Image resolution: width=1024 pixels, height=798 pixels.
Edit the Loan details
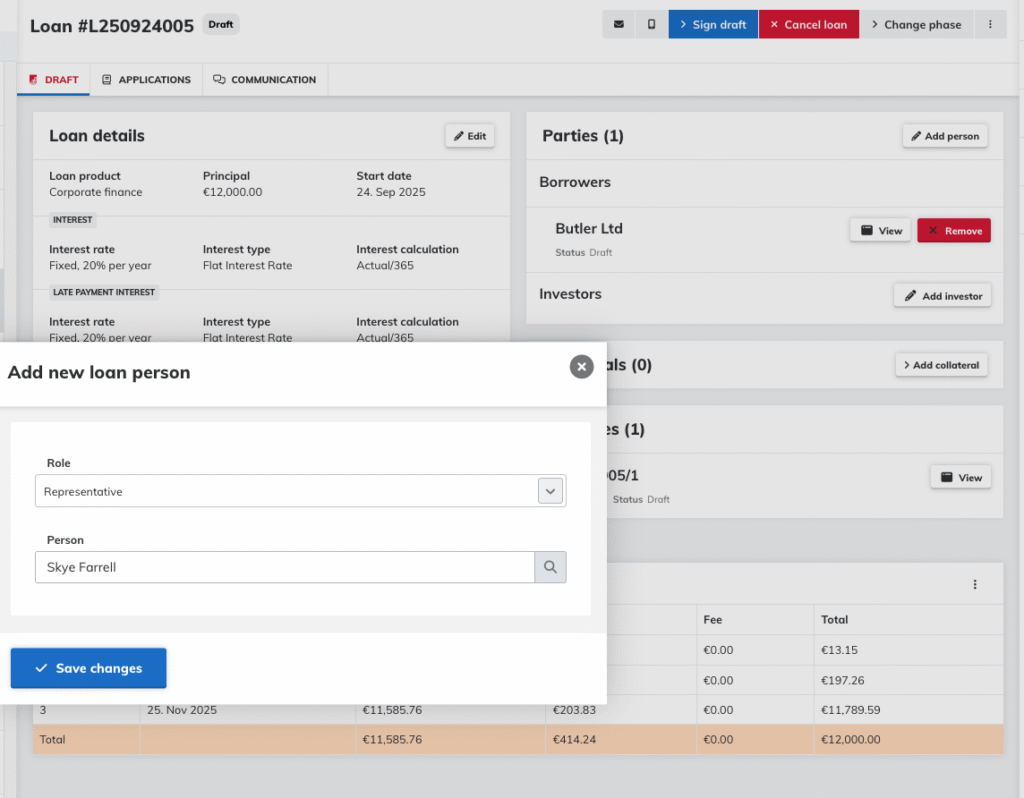(x=469, y=136)
